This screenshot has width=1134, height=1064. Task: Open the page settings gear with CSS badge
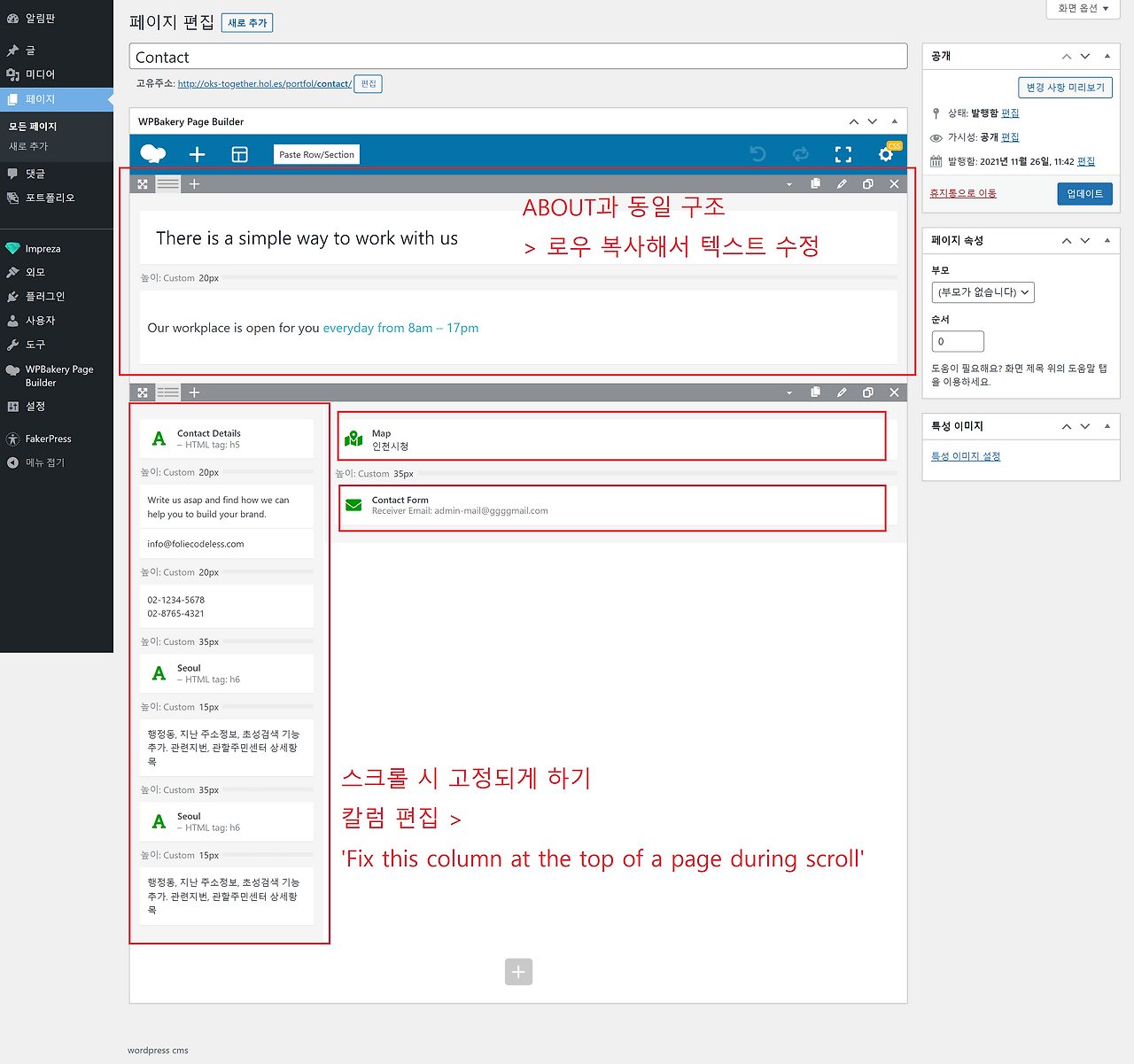885,153
